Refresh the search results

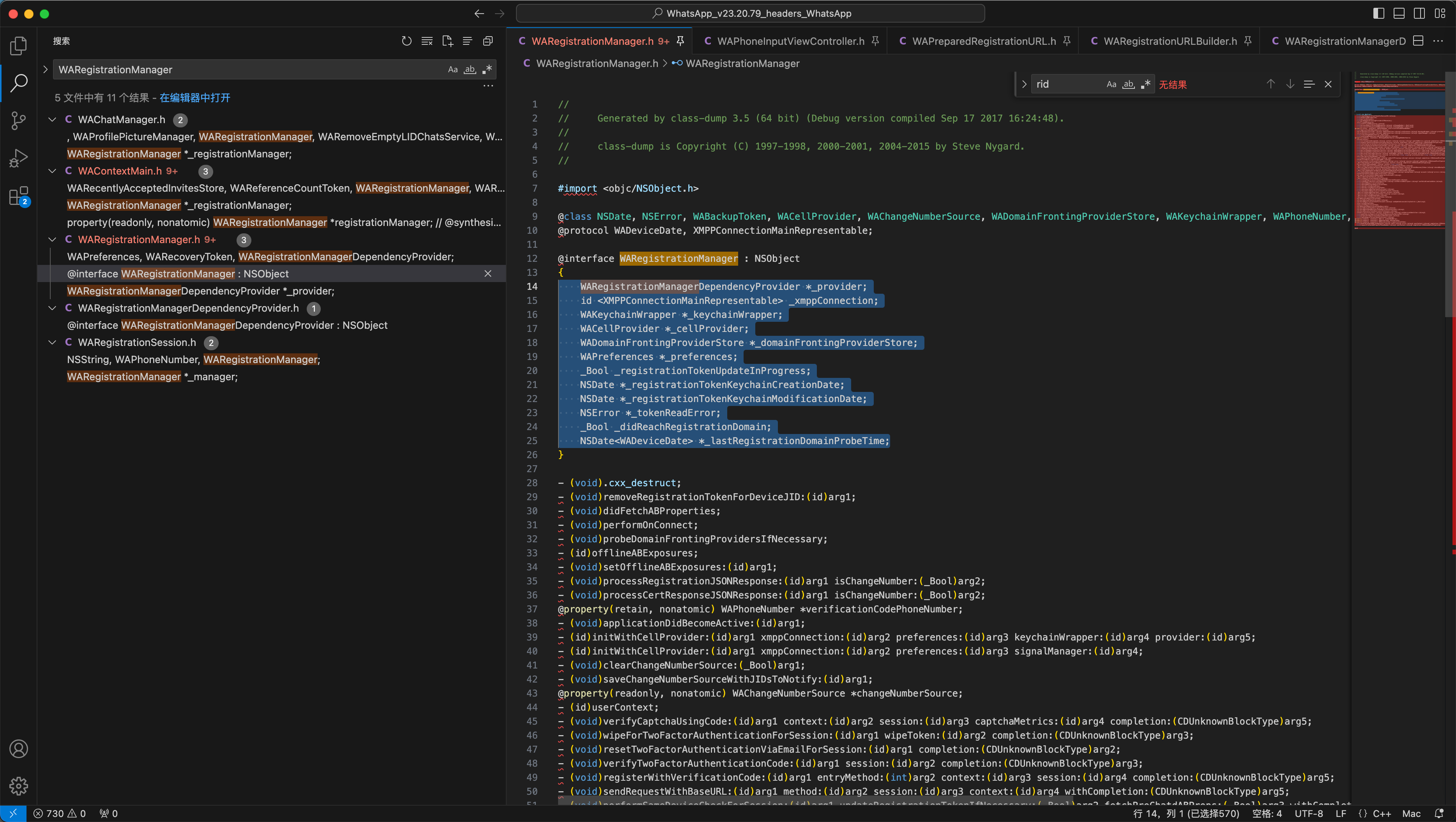[406, 41]
